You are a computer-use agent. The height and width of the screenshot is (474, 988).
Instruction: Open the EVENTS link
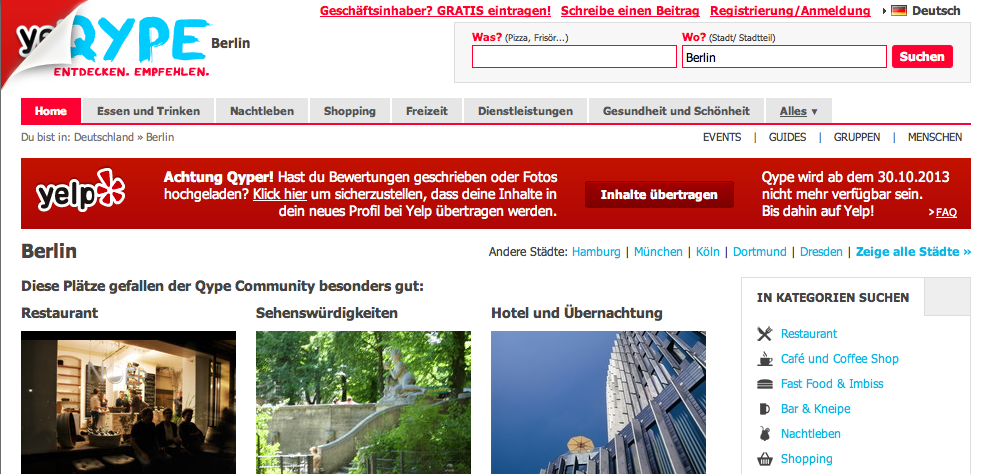[x=722, y=137]
